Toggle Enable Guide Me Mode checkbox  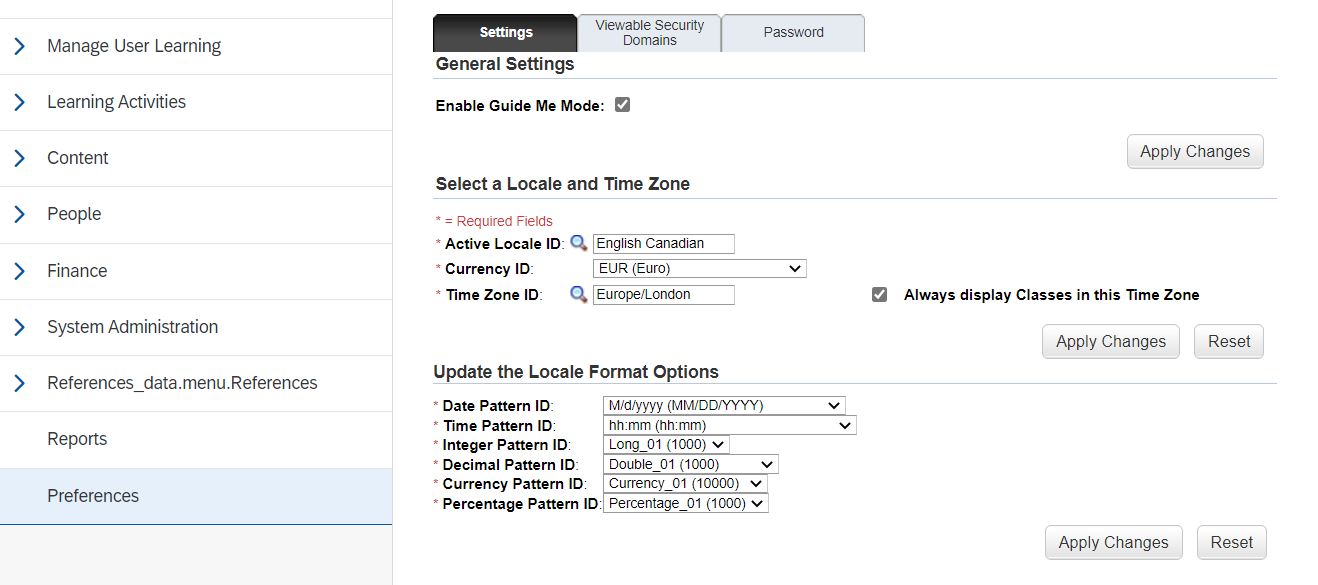click(x=622, y=104)
